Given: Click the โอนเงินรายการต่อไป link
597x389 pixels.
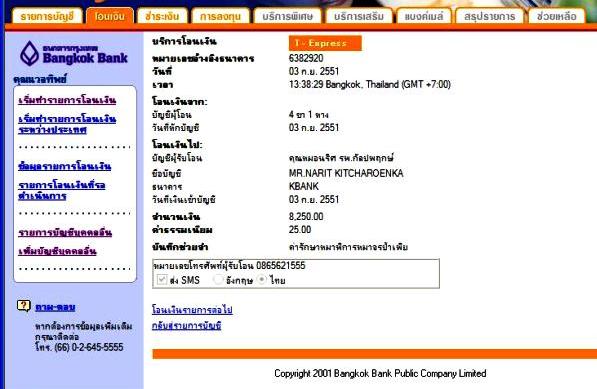Looking at the screenshot, I should tap(192, 310).
